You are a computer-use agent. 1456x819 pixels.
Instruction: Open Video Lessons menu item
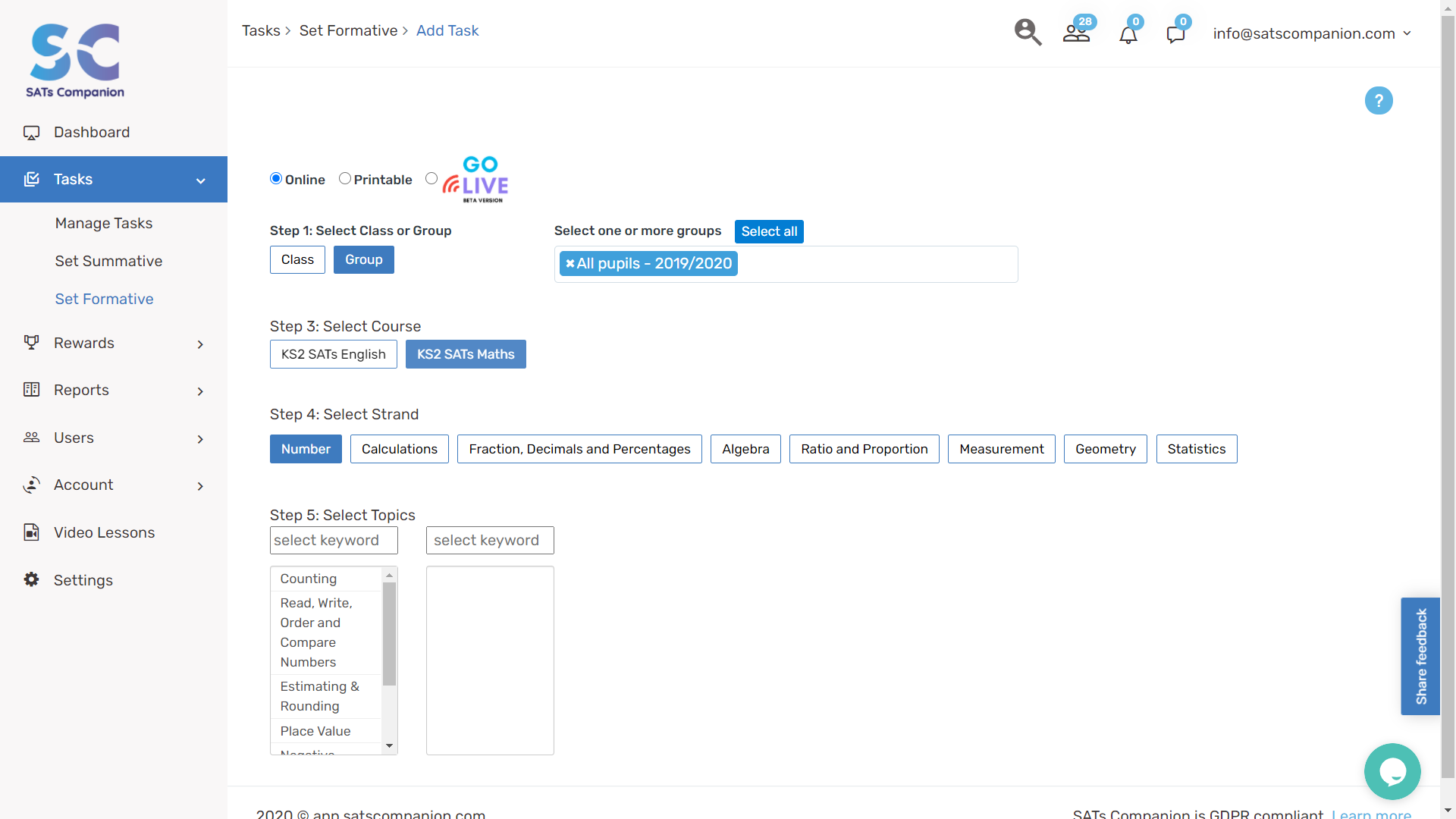coord(104,532)
